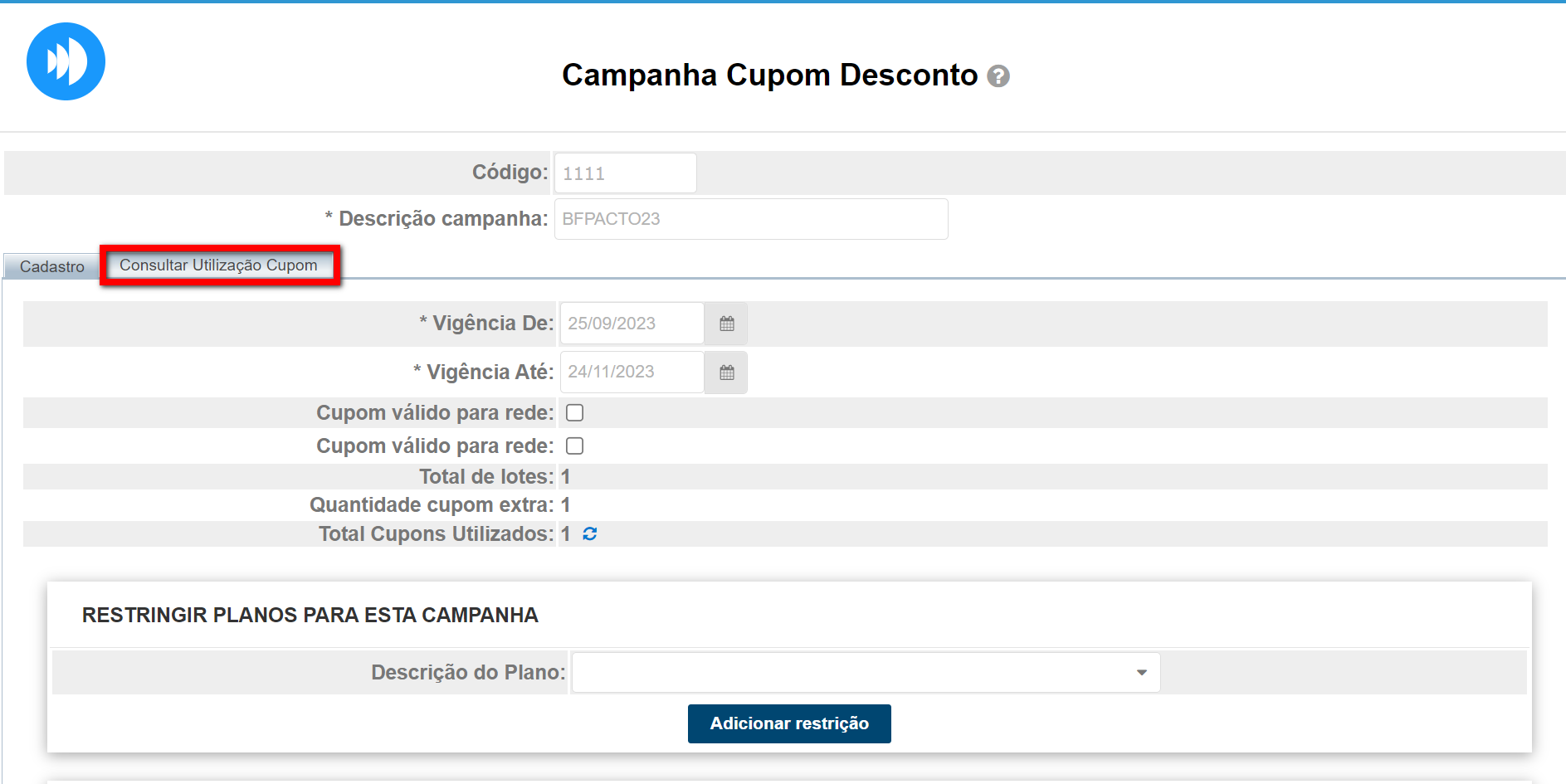Switch to the Cadastro tab
This screenshot has width=1566, height=784.
[x=51, y=266]
